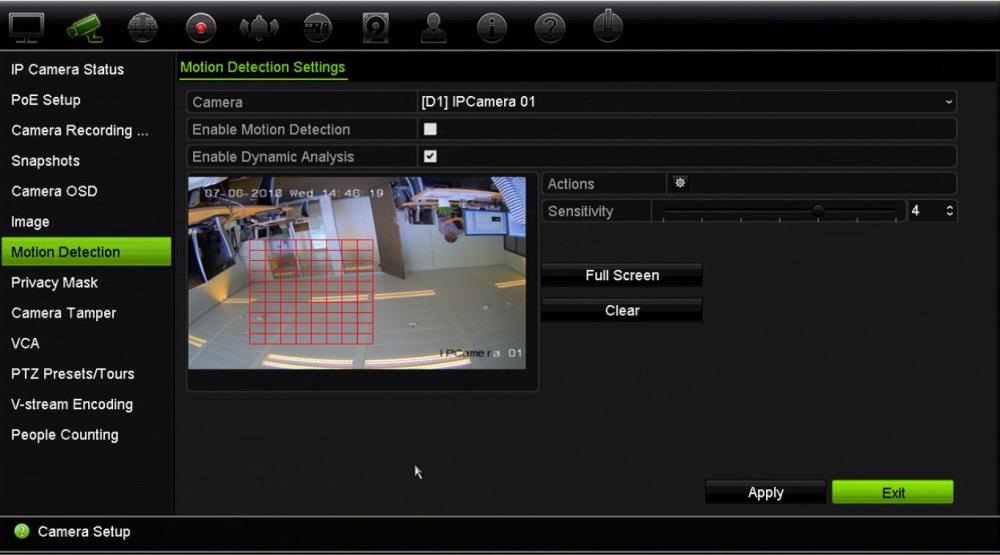The height and width of the screenshot is (555, 1000).
Task: Go to Camera Tamper settings
Action: point(64,313)
